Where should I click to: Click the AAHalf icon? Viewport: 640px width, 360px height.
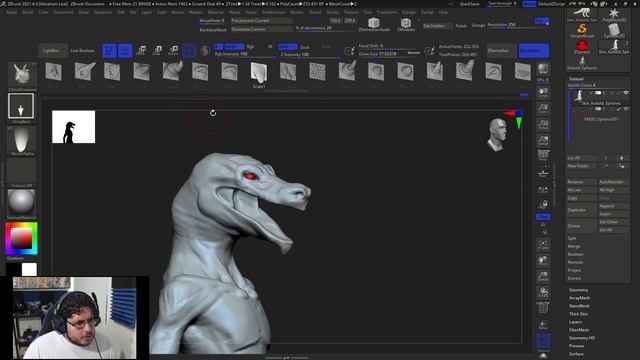click(543, 141)
